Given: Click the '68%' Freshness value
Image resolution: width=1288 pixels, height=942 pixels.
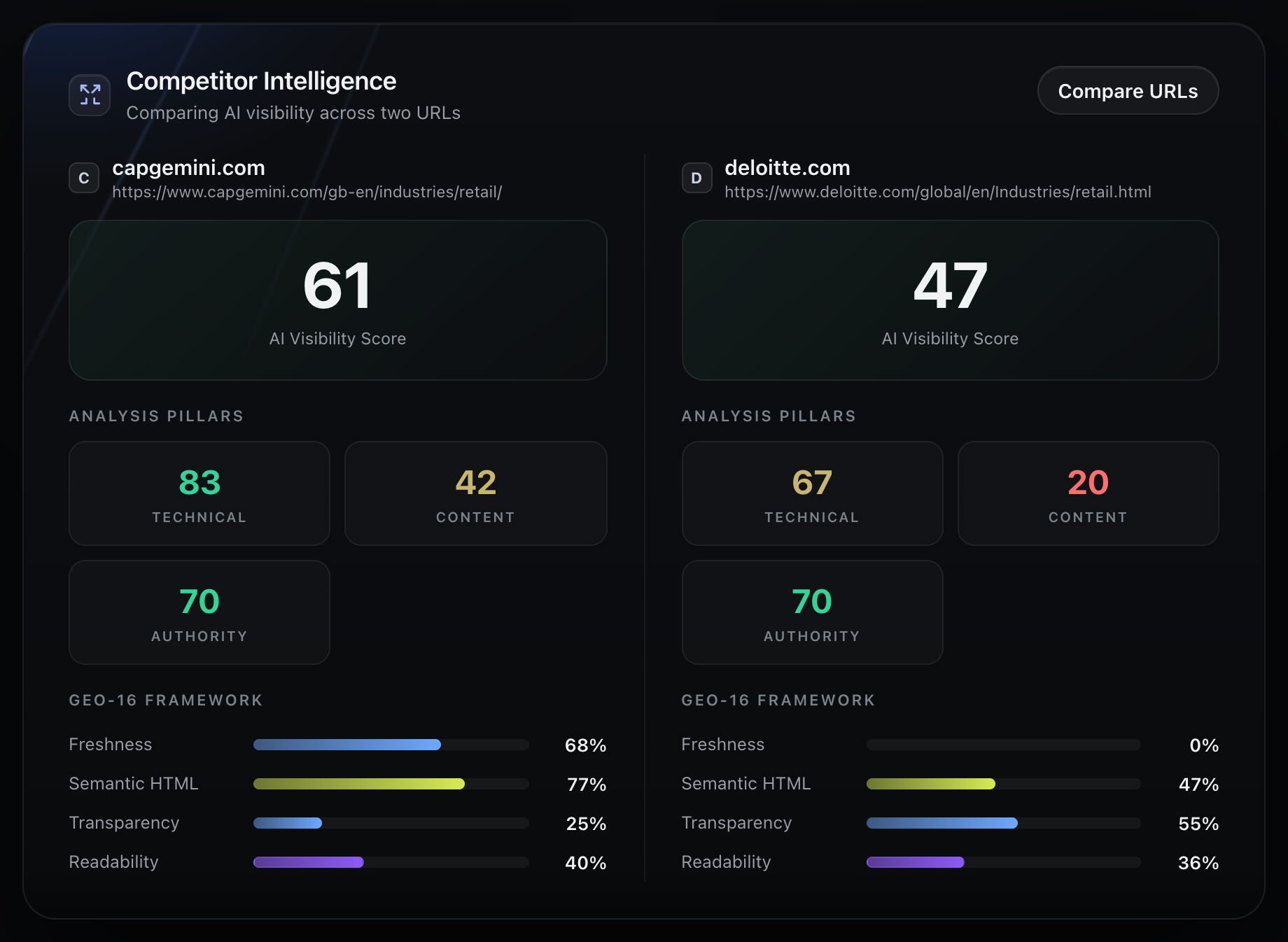Looking at the screenshot, I should pos(585,745).
